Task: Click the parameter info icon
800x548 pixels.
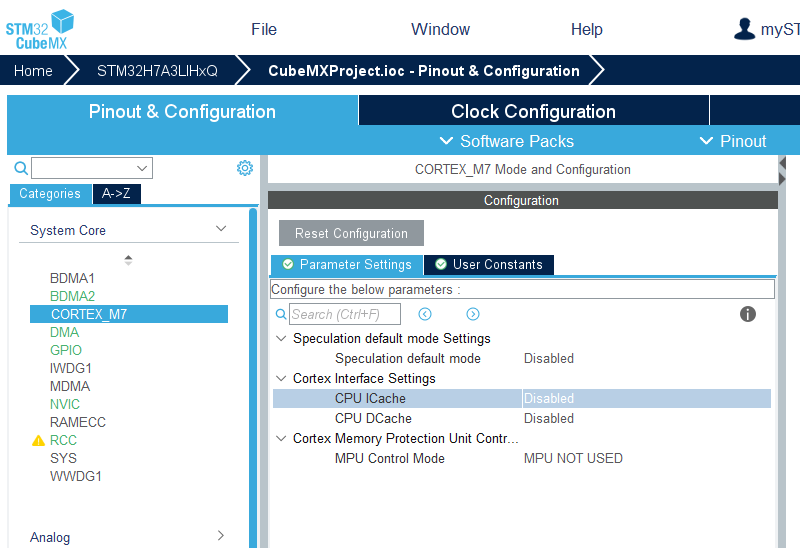Action: click(747, 314)
